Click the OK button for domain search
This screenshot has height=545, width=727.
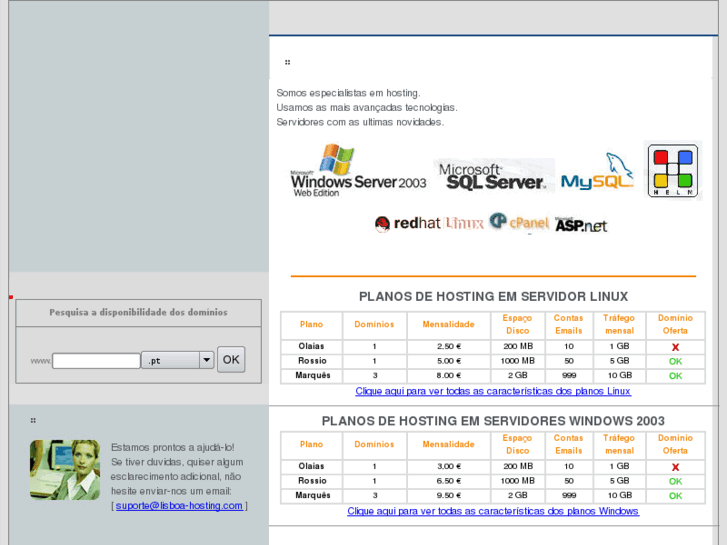coord(231,359)
